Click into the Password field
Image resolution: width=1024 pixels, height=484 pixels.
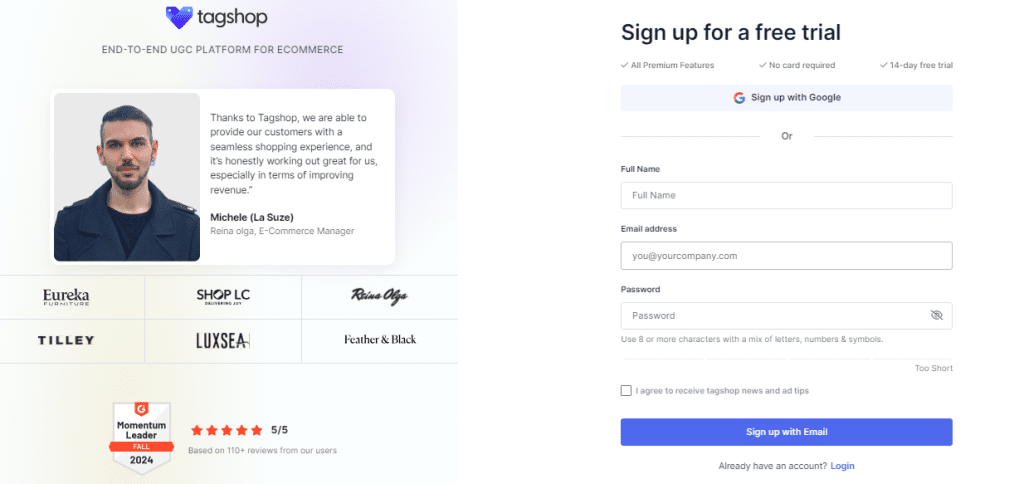pos(770,316)
